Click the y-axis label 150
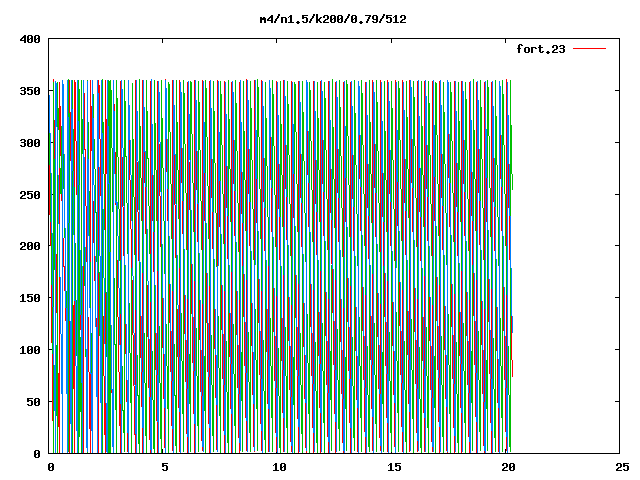640x480 pixels. click(30, 298)
